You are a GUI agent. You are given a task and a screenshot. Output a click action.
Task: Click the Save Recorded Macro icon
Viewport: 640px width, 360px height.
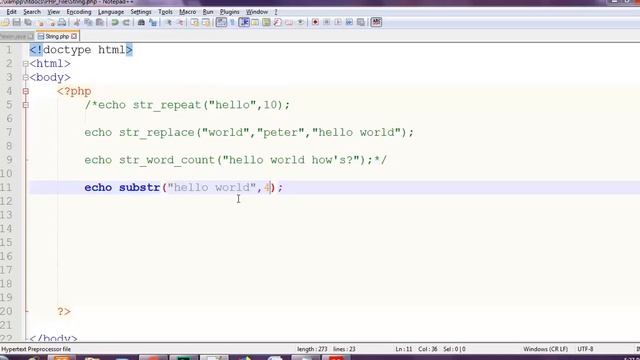(361, 22)
